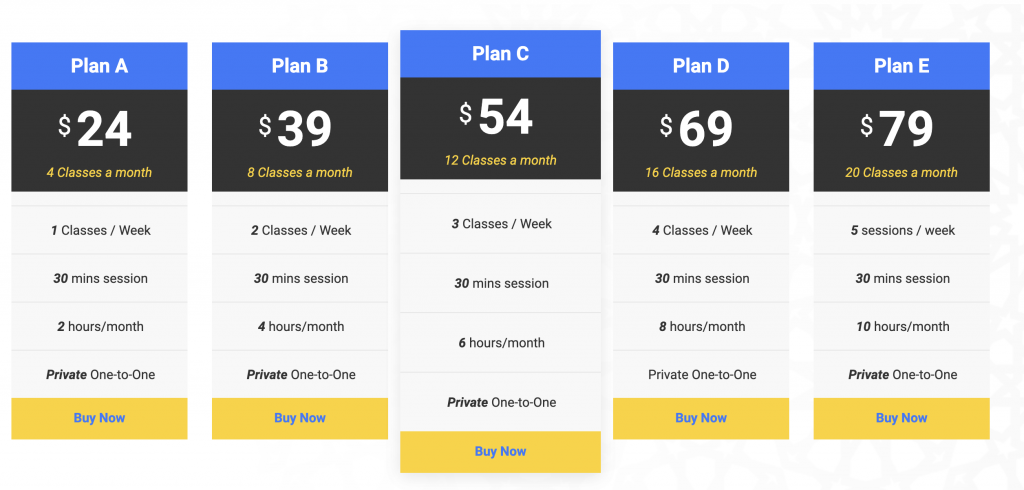
Task: Select the Plan C header
Action: [x=500, y=54]
